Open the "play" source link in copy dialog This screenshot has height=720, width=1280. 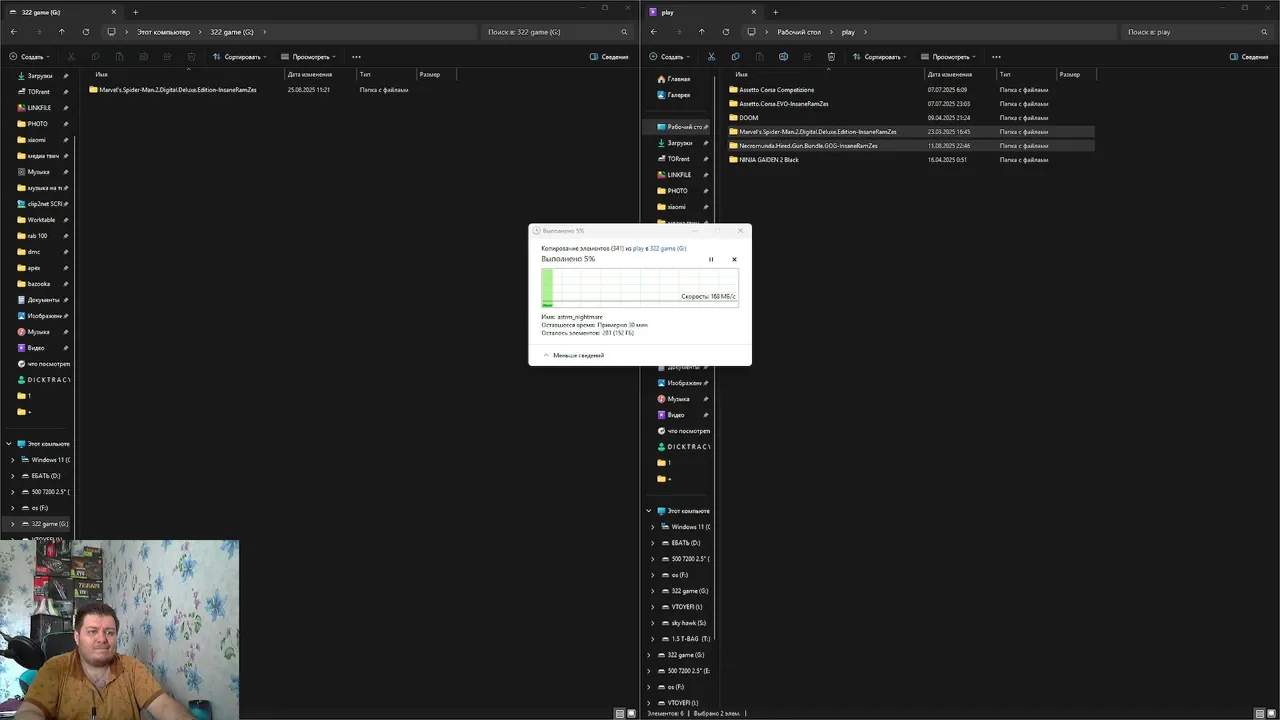638,248
